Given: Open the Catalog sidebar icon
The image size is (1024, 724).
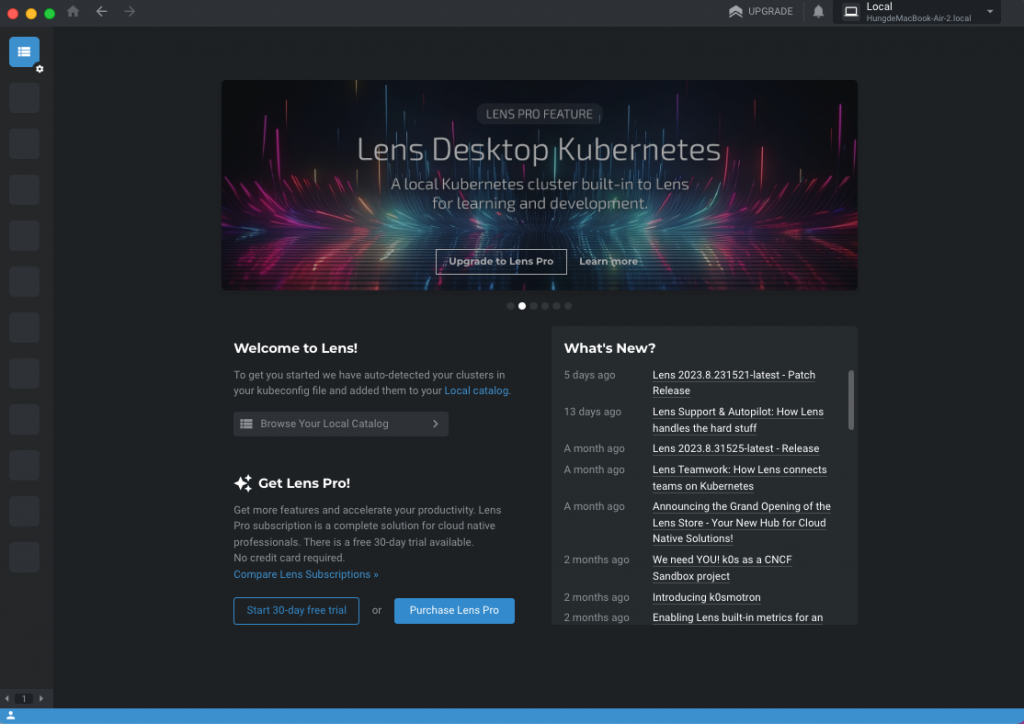Looking at the screenshot, I should (24, 52).
